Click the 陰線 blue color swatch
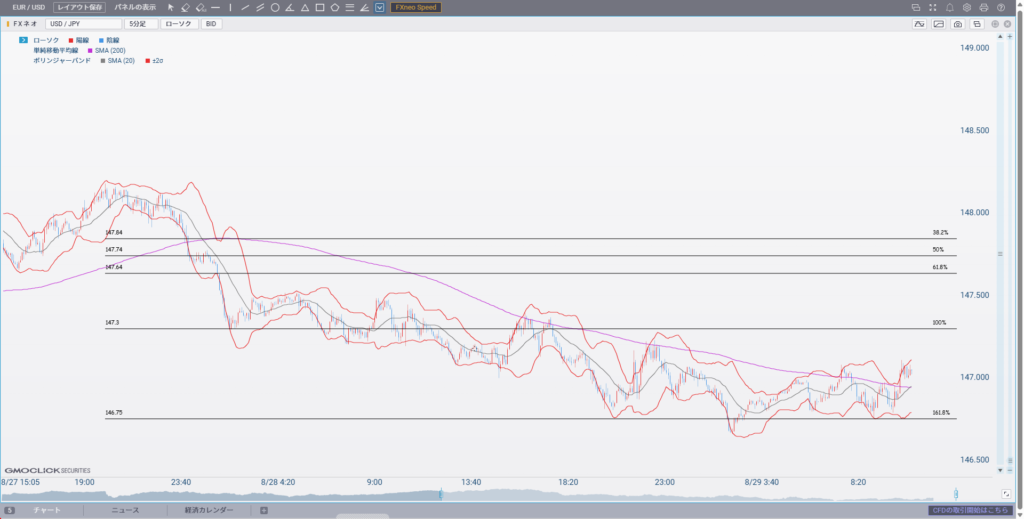Viewport: 1024px width, 519px height. [x=101, y=40]
